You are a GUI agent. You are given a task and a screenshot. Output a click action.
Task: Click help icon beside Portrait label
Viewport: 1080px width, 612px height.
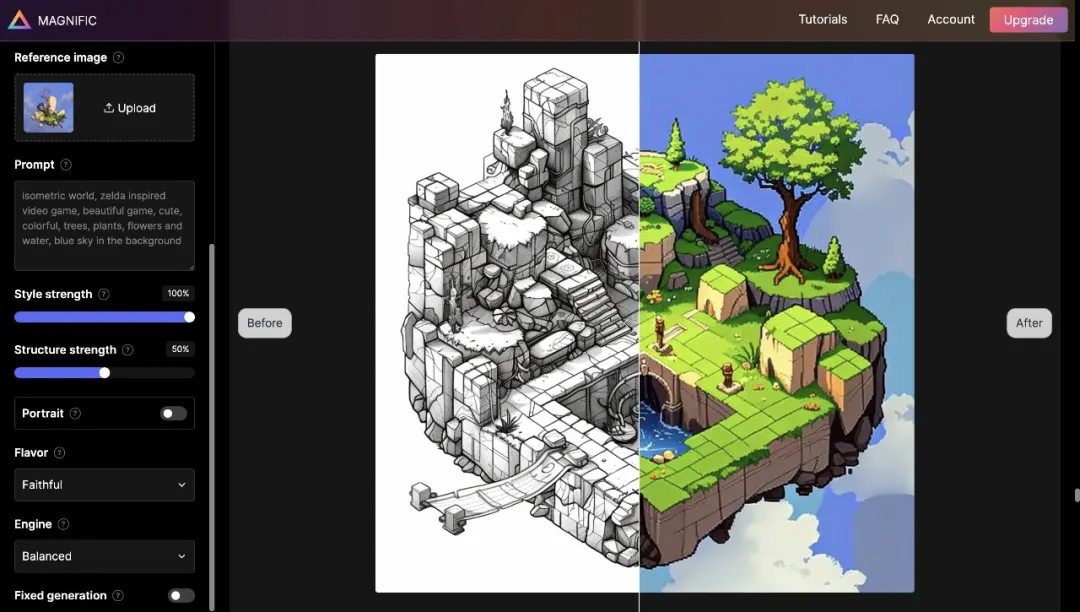75,414
